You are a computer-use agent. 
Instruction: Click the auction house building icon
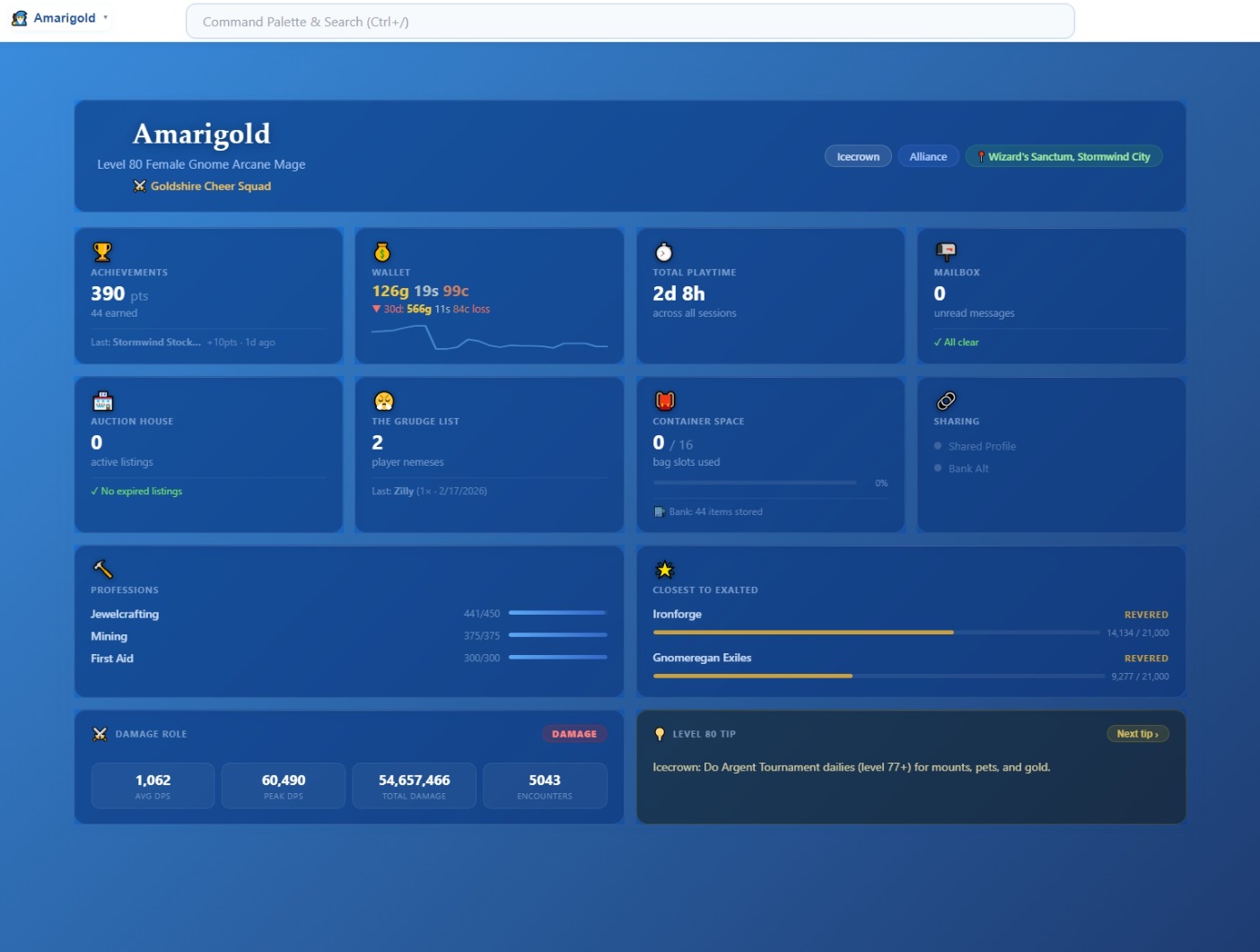click(101, 400)
